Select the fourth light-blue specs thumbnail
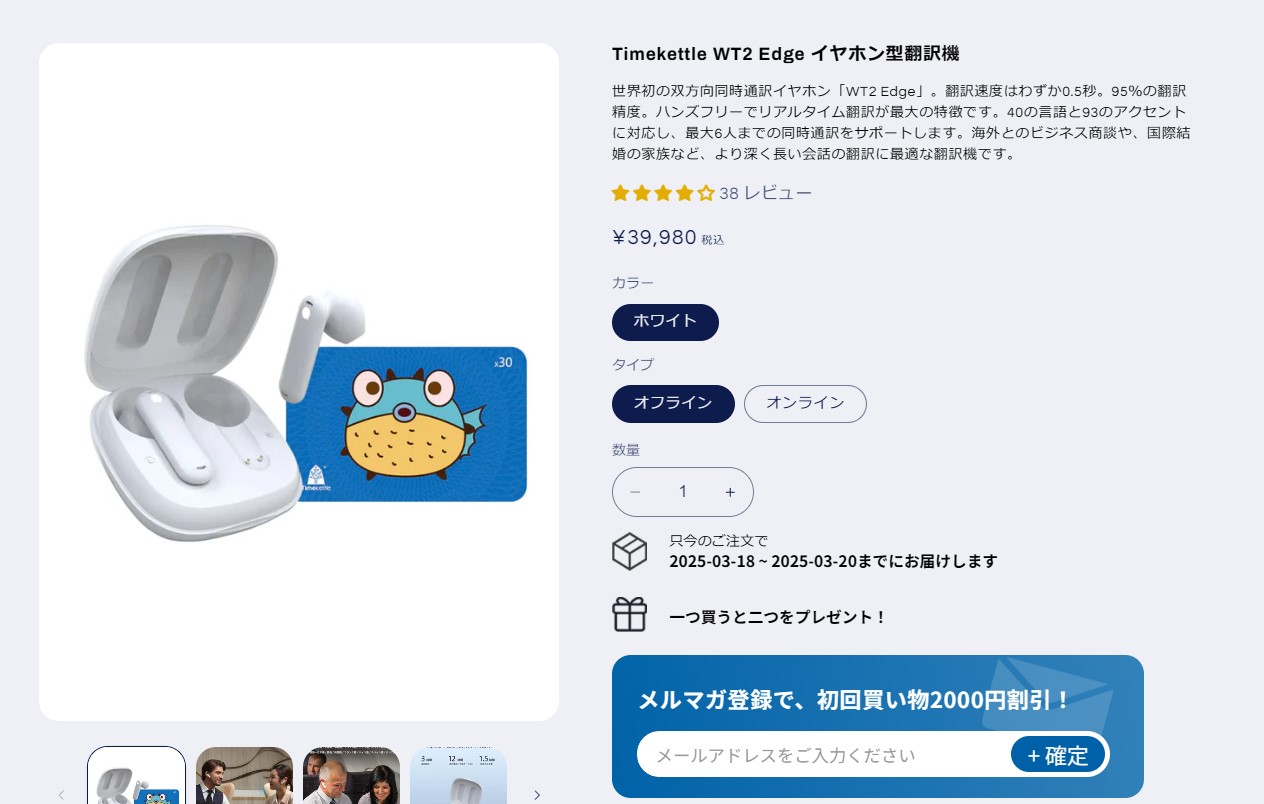This screenshot has width=1264, height=804. point(458,776)
